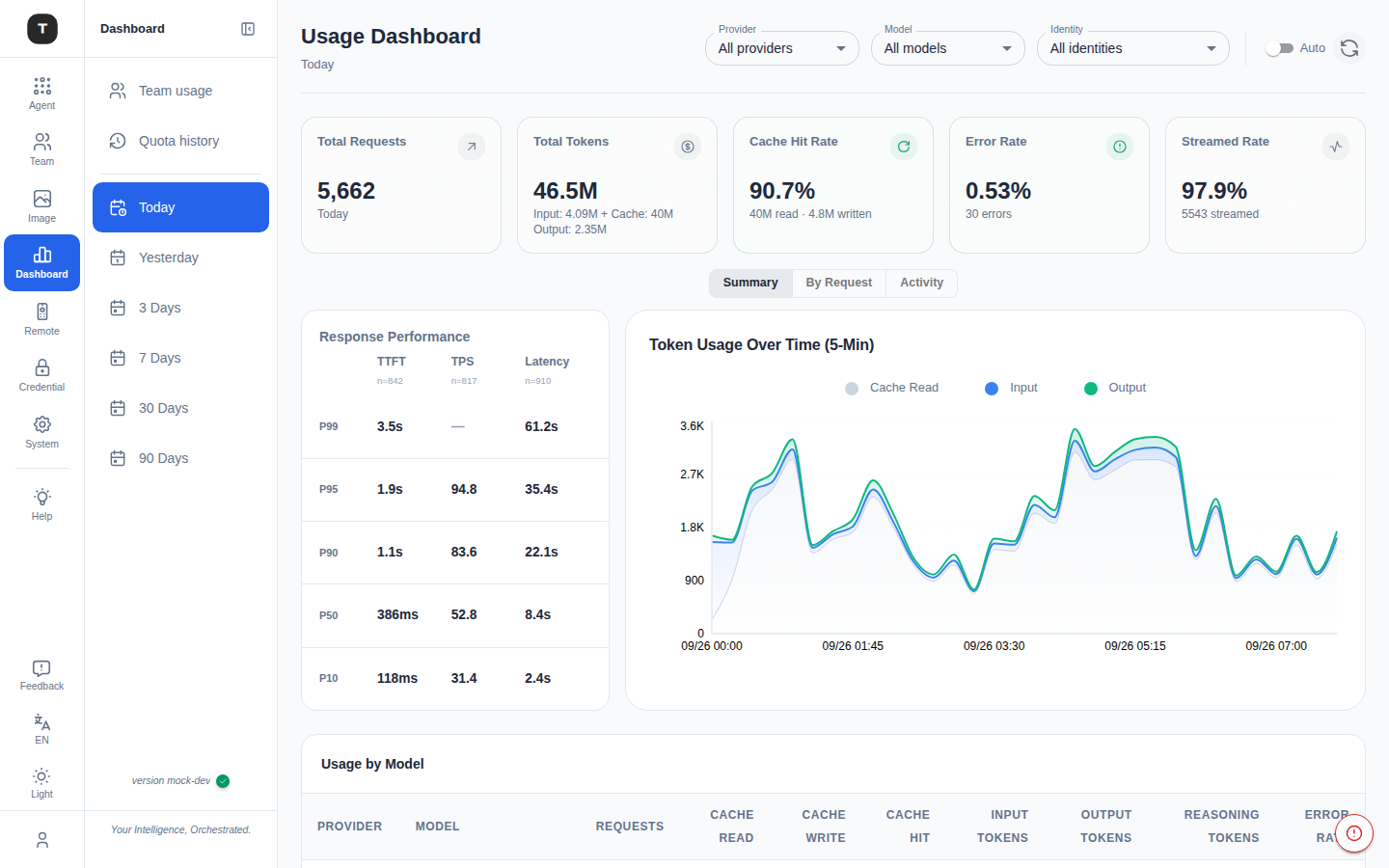Select Yesterday in the range list
This screenshot has width=1389, height=868.
tap(180, 258)
